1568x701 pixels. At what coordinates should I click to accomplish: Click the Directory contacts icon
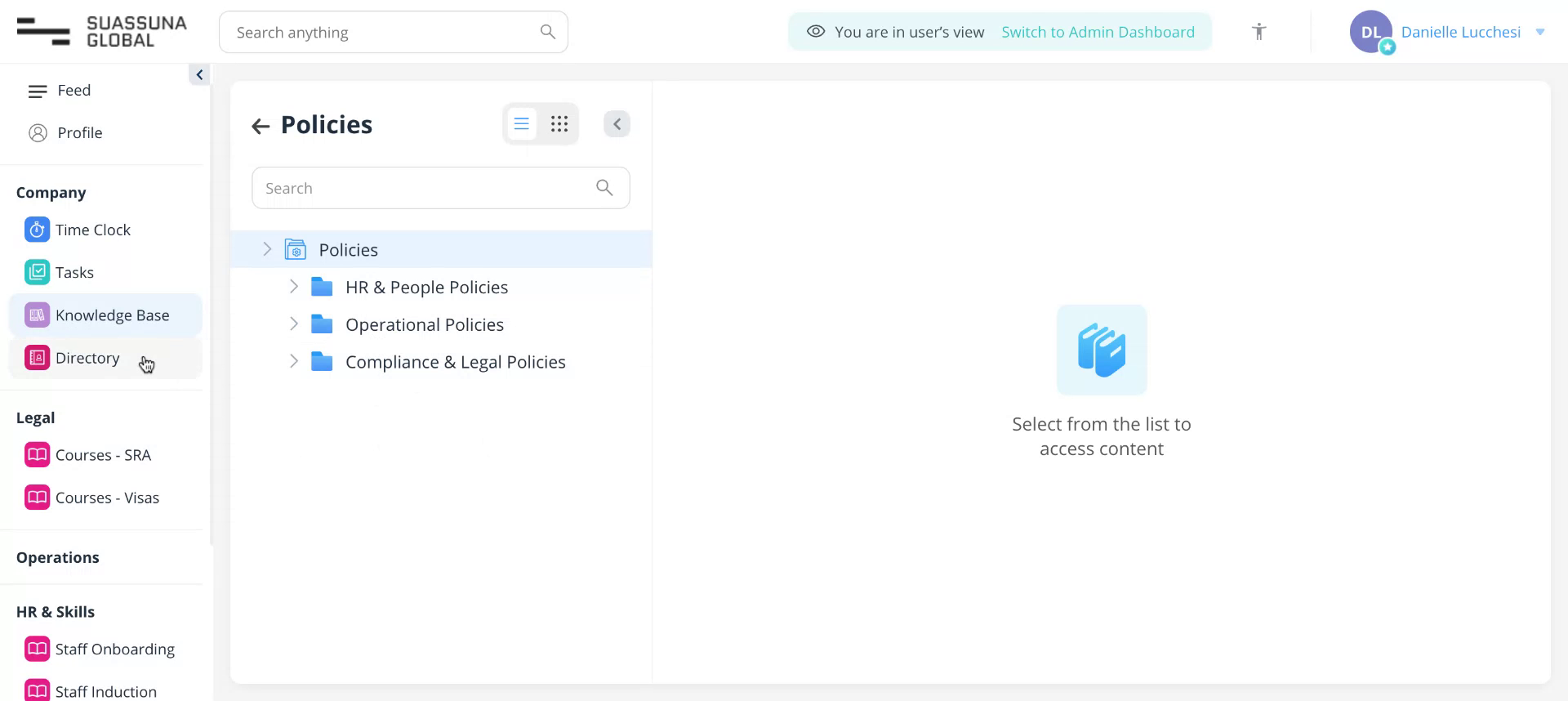[x=37, y=358]
